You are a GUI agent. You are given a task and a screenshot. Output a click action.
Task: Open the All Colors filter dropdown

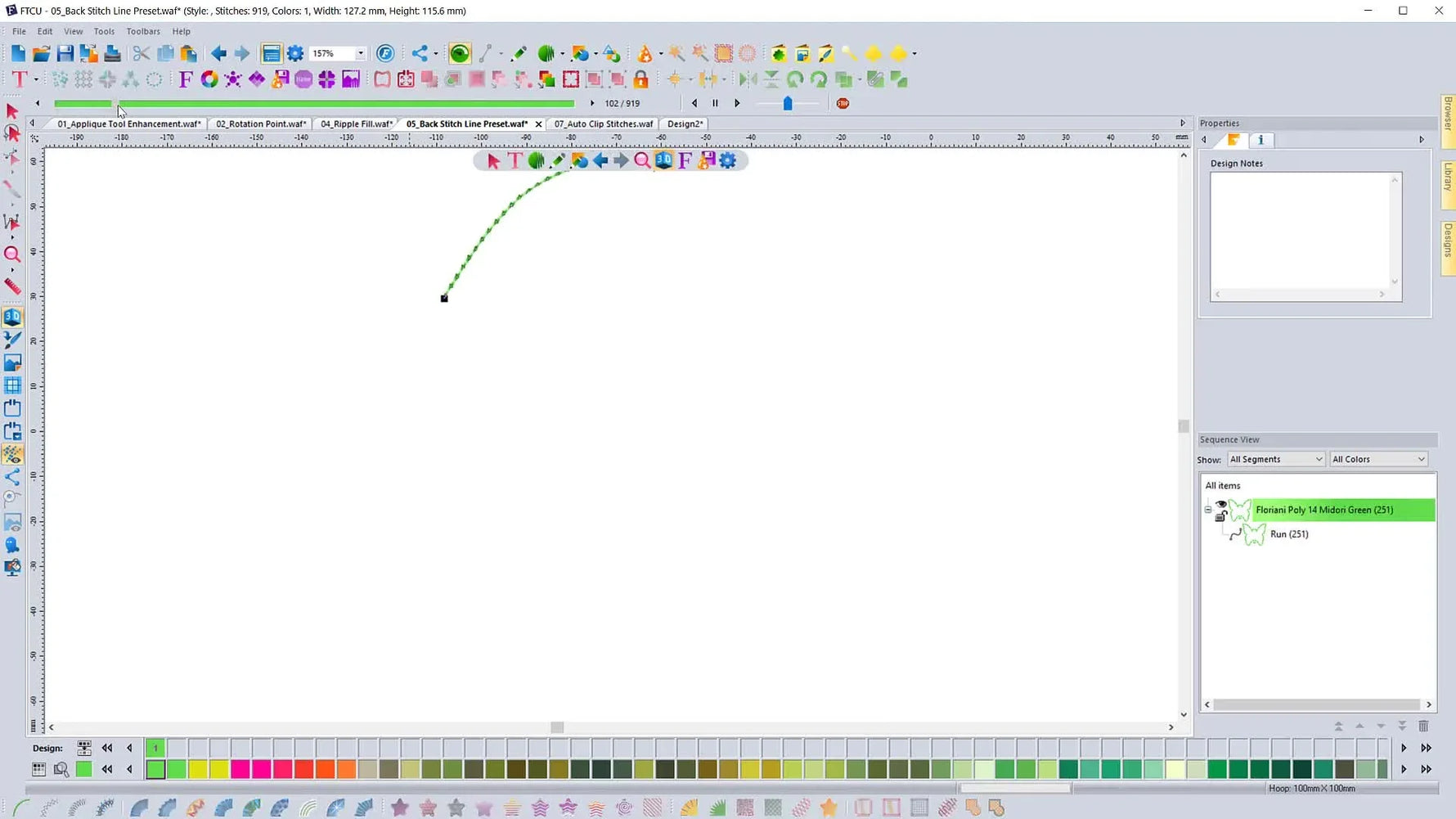tap(1378, 459)
